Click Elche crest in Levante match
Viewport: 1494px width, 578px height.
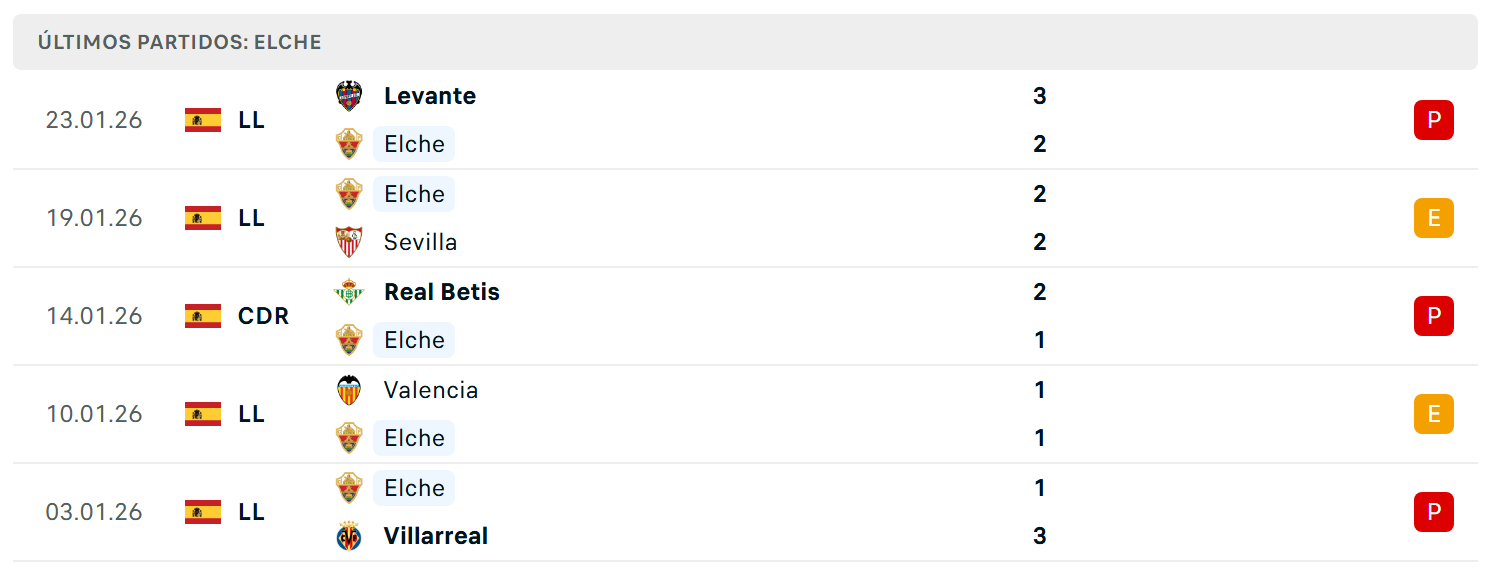pos(348,144)
